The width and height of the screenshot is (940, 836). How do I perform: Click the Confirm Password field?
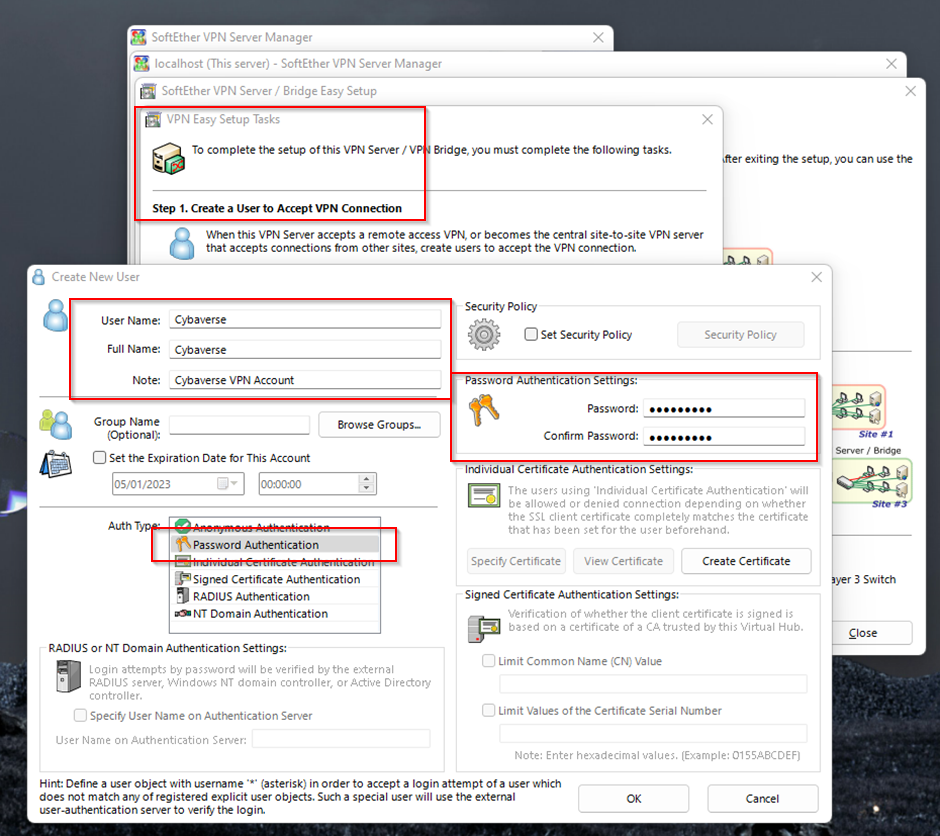click(724, 436)
